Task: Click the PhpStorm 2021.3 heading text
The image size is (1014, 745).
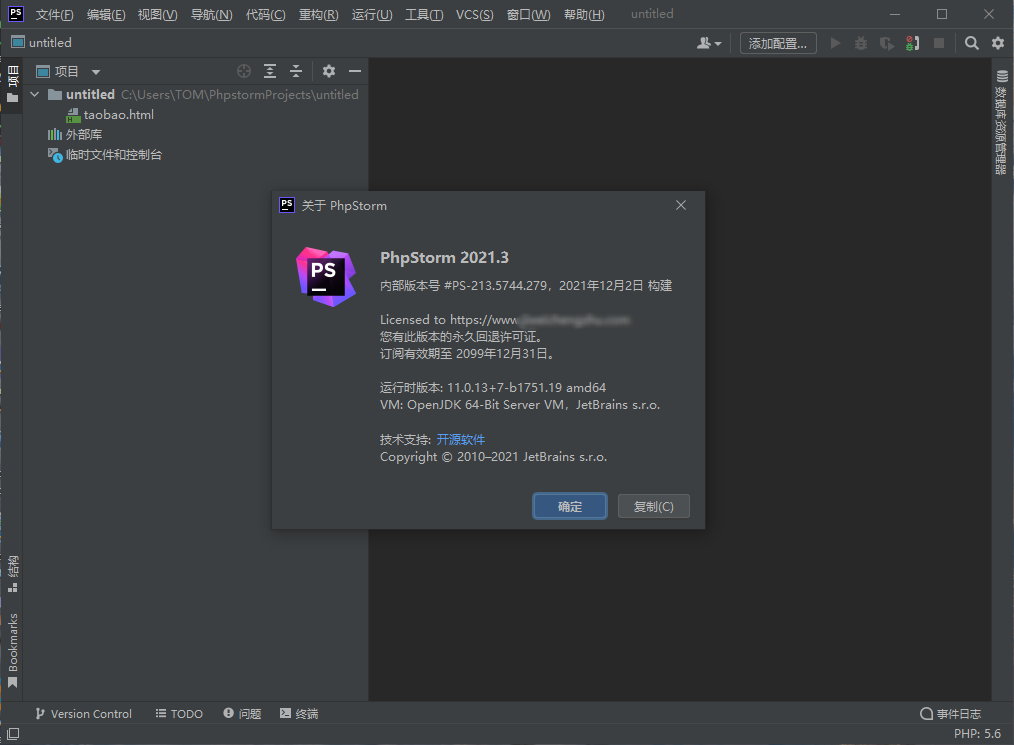Action: tap(444, 257)
